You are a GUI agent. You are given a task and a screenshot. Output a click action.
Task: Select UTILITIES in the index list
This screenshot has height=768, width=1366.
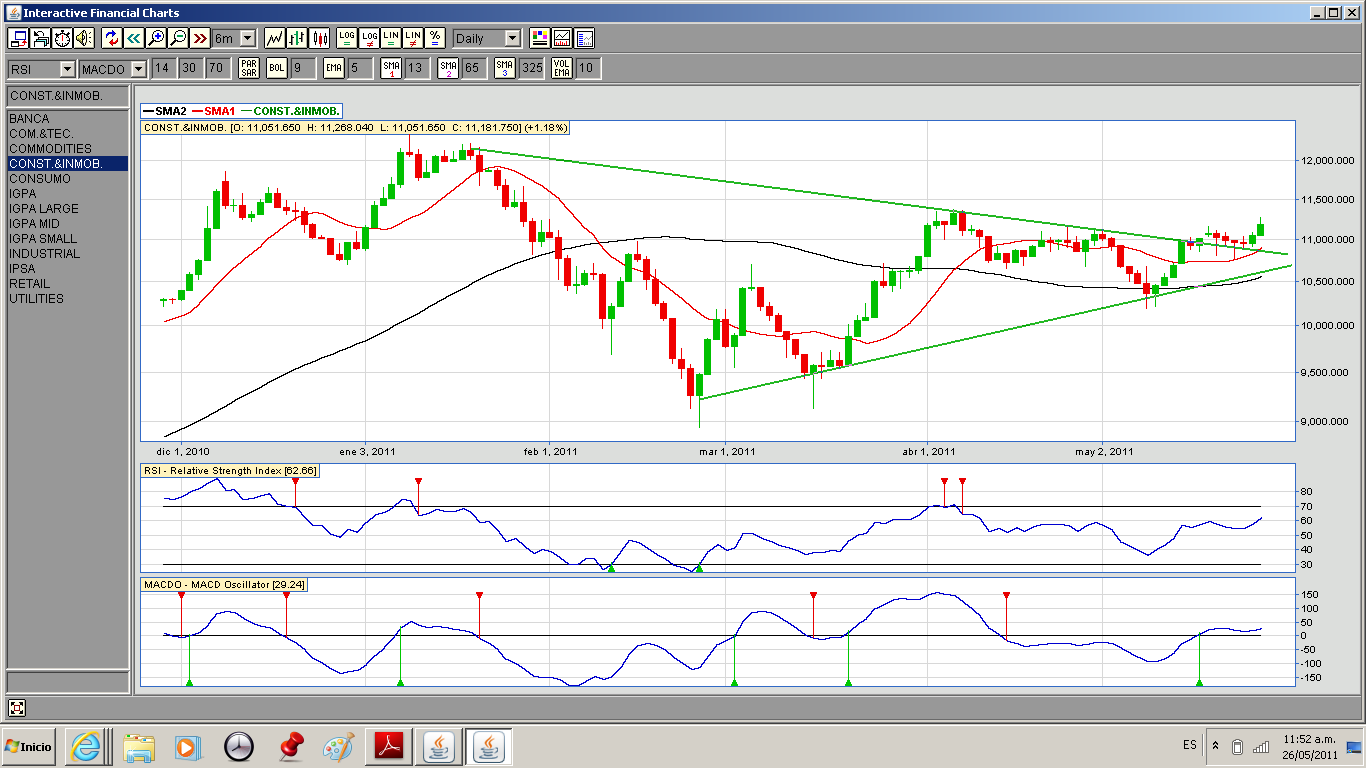click(x=36, y=299)
